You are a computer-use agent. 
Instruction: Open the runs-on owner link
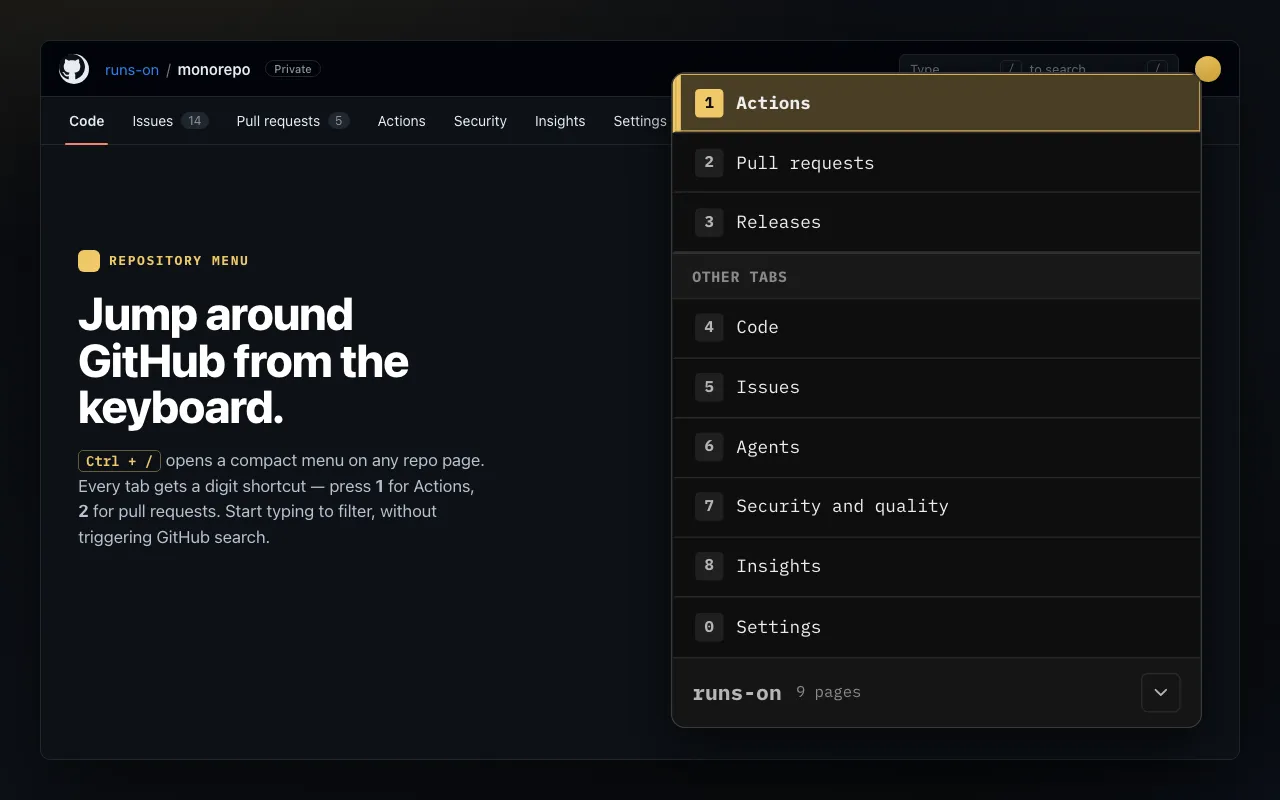(x=132, y=70)
